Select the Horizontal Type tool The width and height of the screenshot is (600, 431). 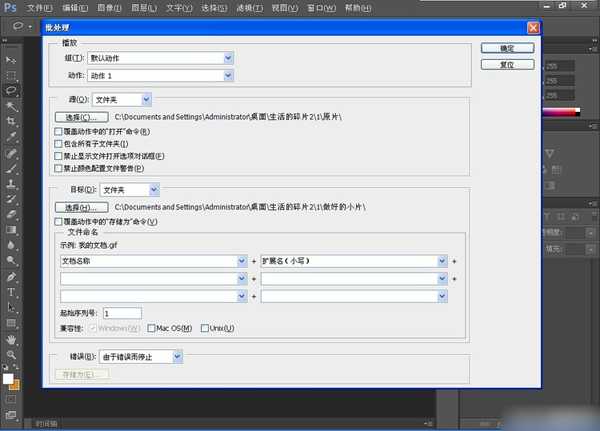click(12, 292)
